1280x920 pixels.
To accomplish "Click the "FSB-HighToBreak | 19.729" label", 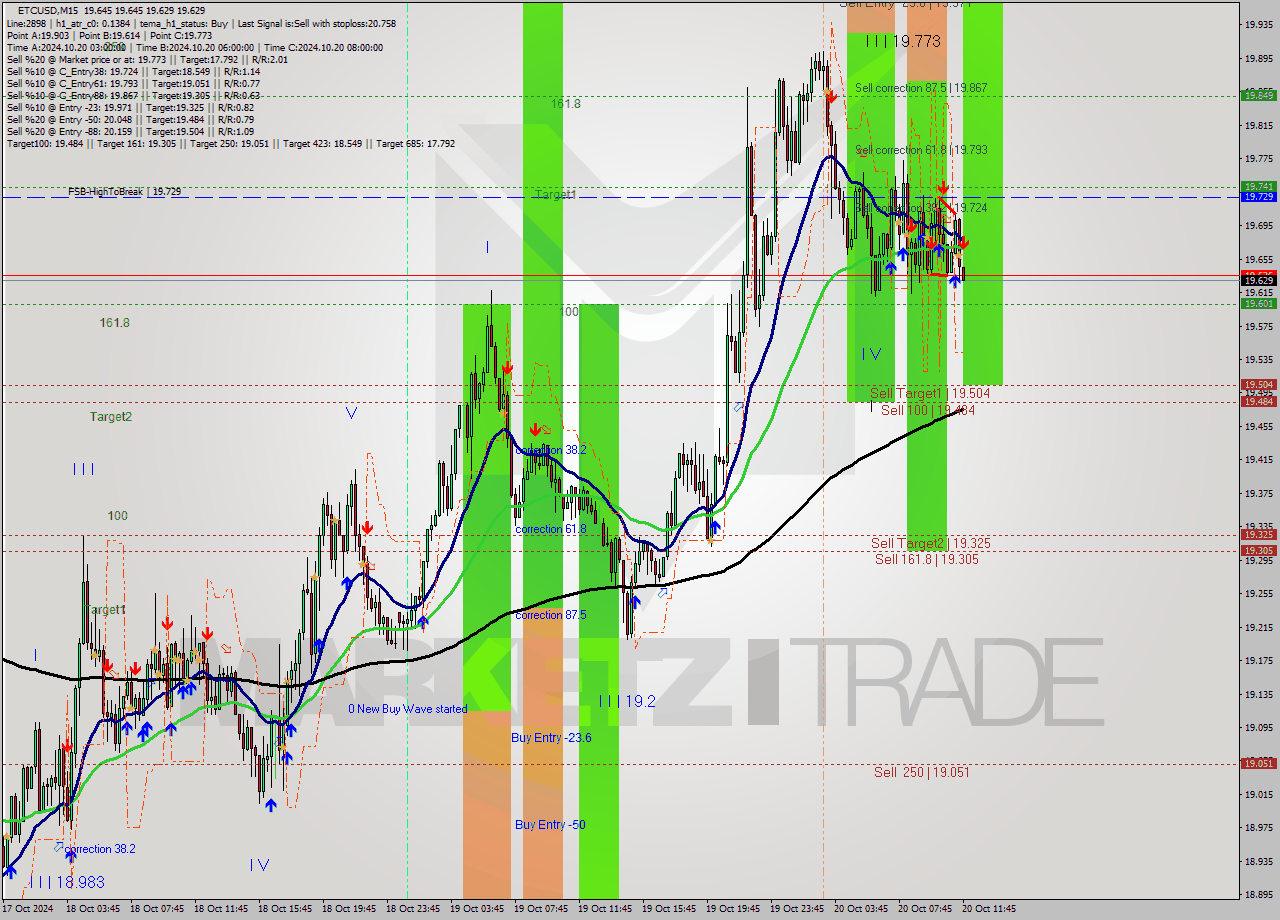I will pos(125,190).
